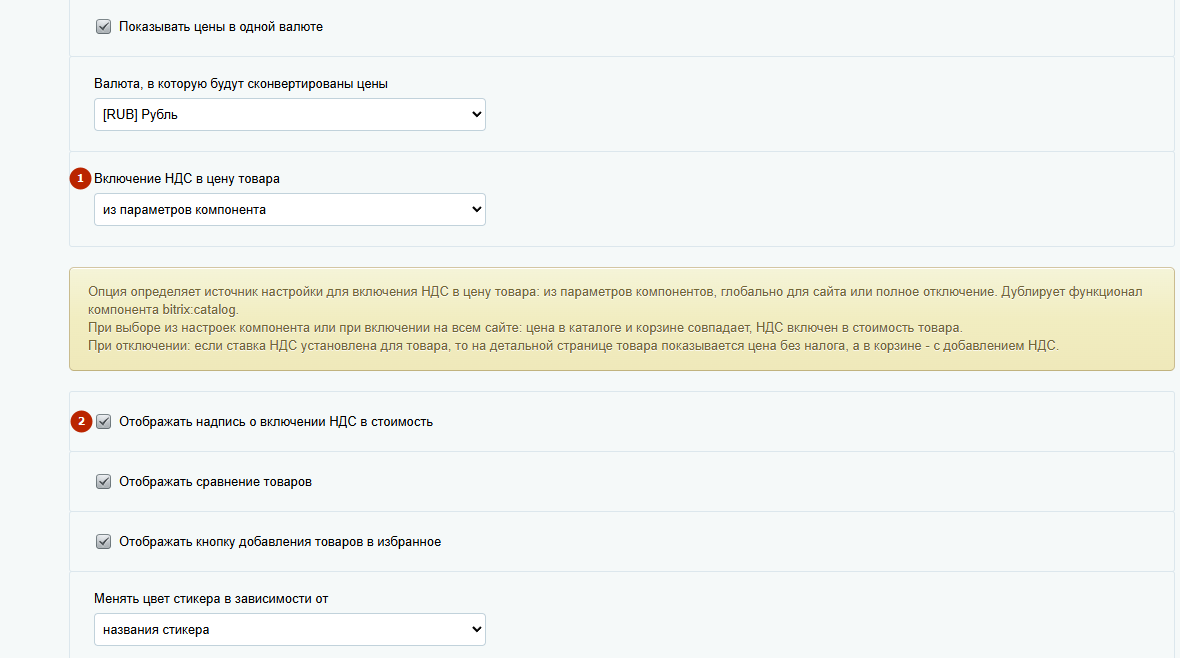Untick the single currency prices checkbox

[103, 27]
